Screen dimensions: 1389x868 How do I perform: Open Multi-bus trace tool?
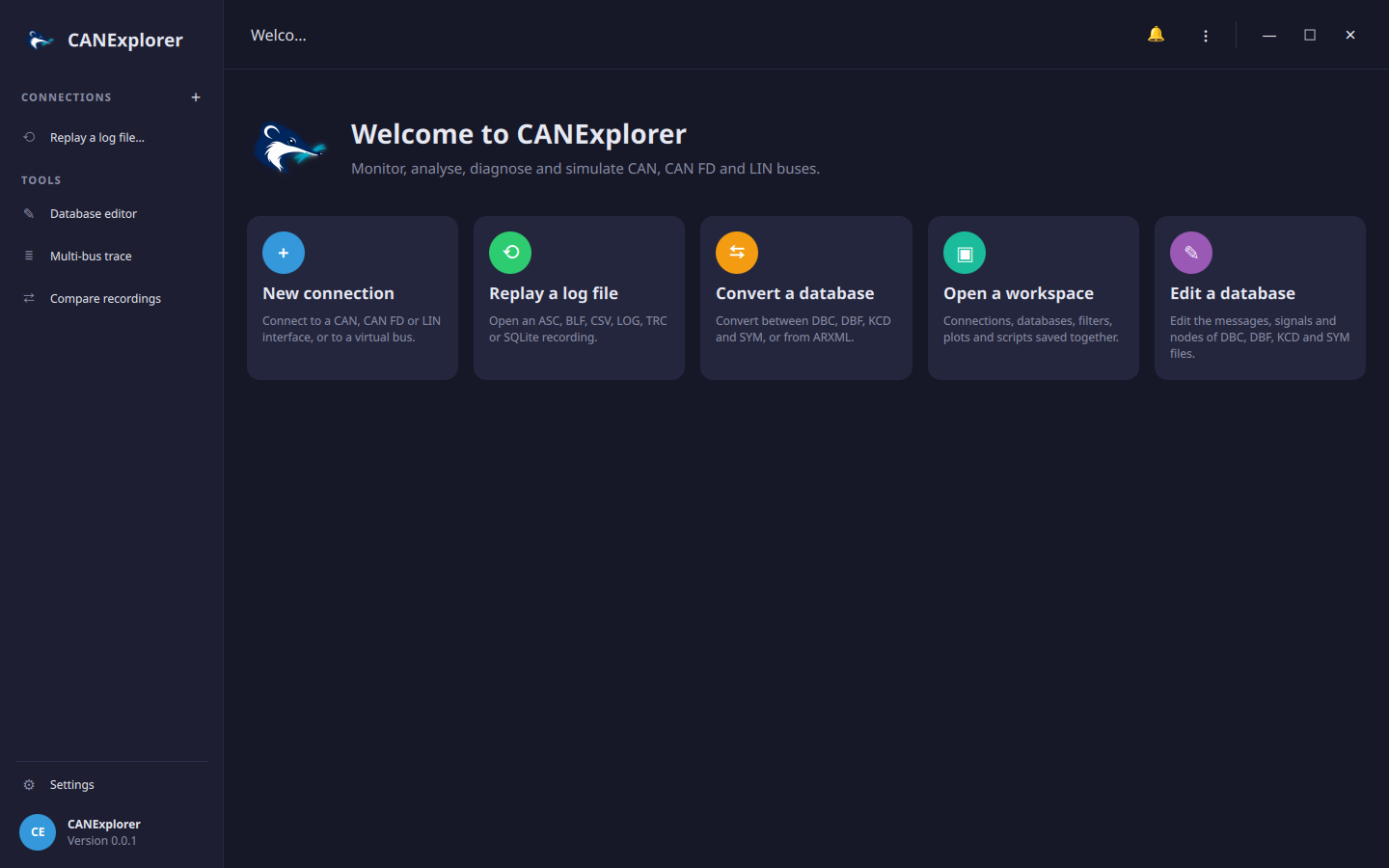tap(112, 256)
